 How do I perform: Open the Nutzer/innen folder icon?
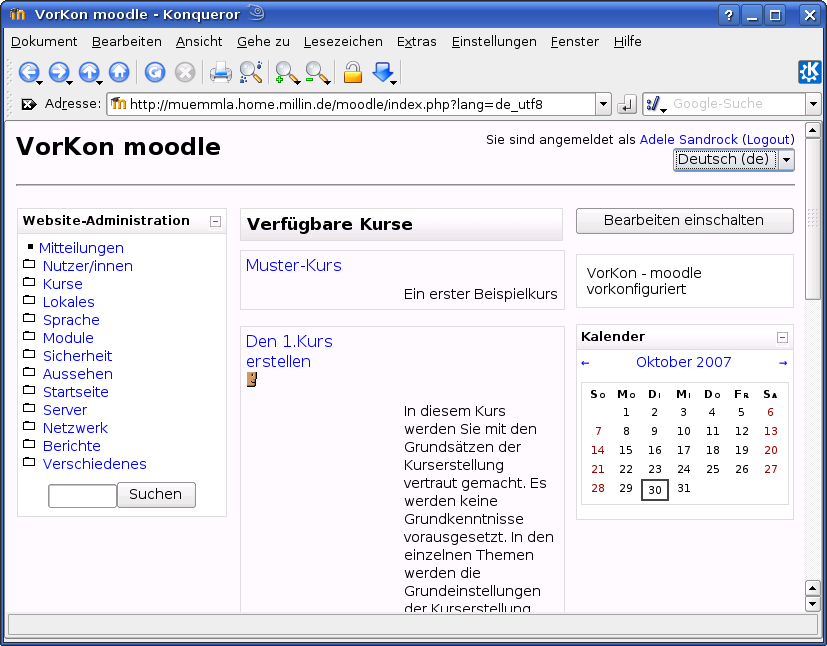[30, 264]
